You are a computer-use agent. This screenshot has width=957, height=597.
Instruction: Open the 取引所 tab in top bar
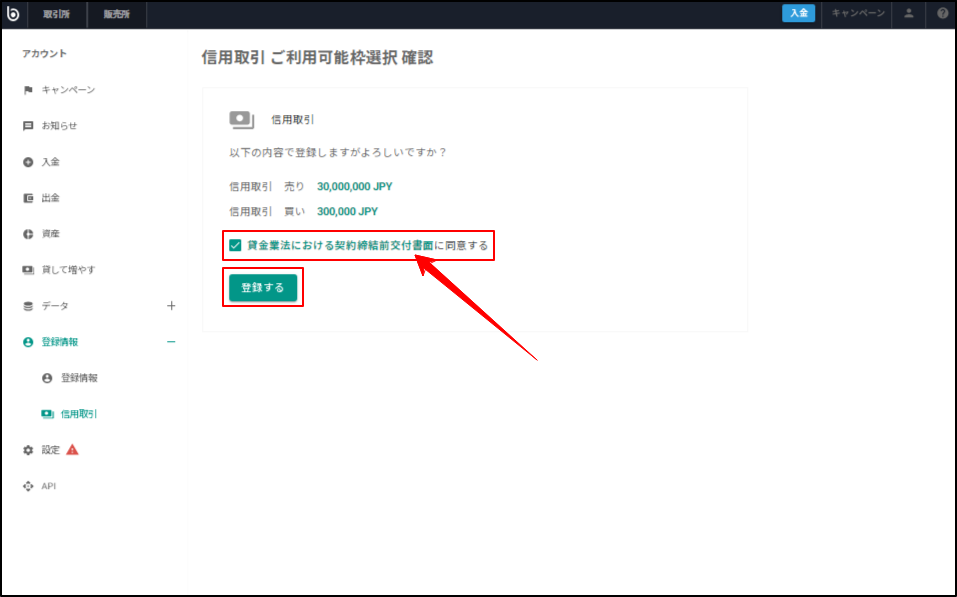(56, 14)
